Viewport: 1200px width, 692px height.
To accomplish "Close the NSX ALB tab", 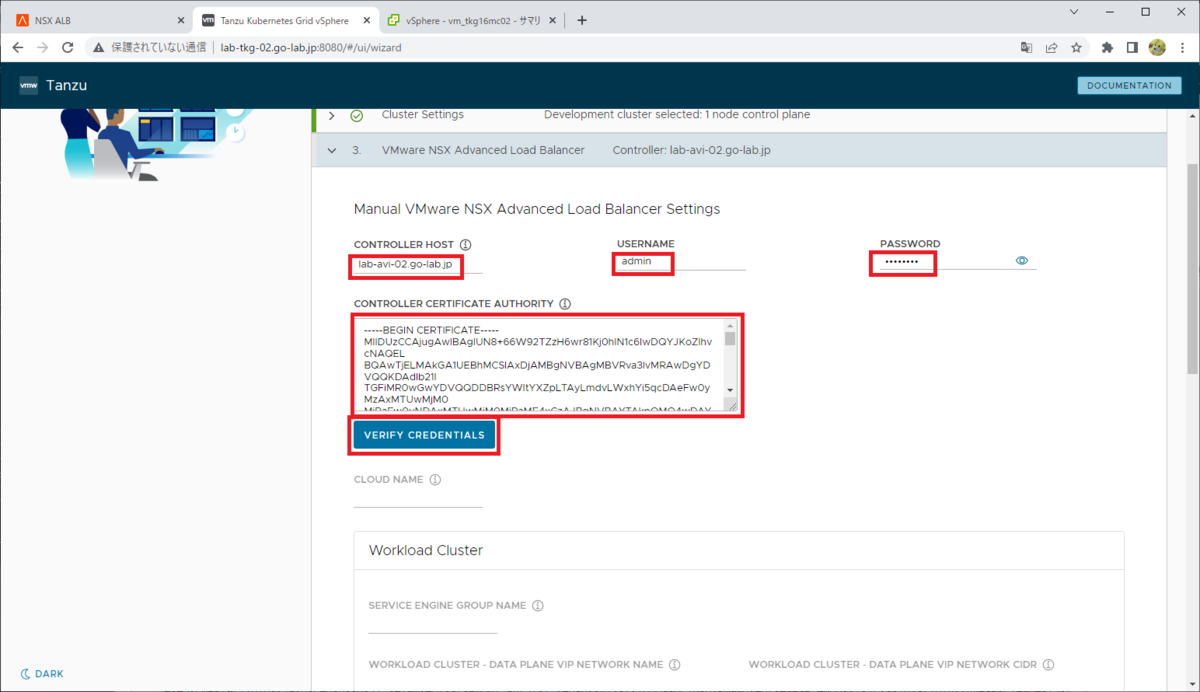I will (x=181, y=20).
